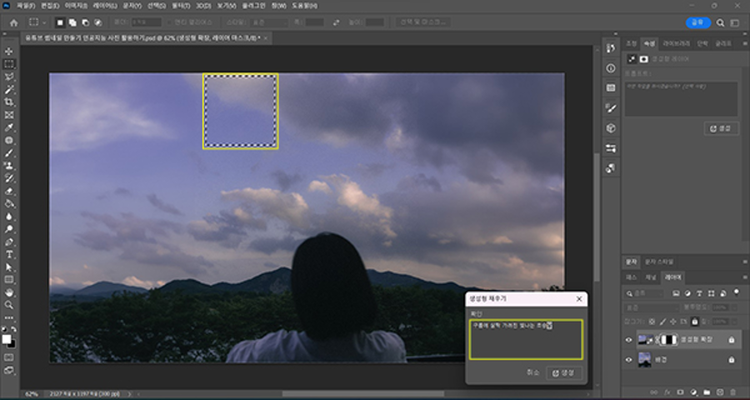This screenshot has height=400, width=750.
Task: Select the Paint Bucket tool
Action: pos(9,204)
